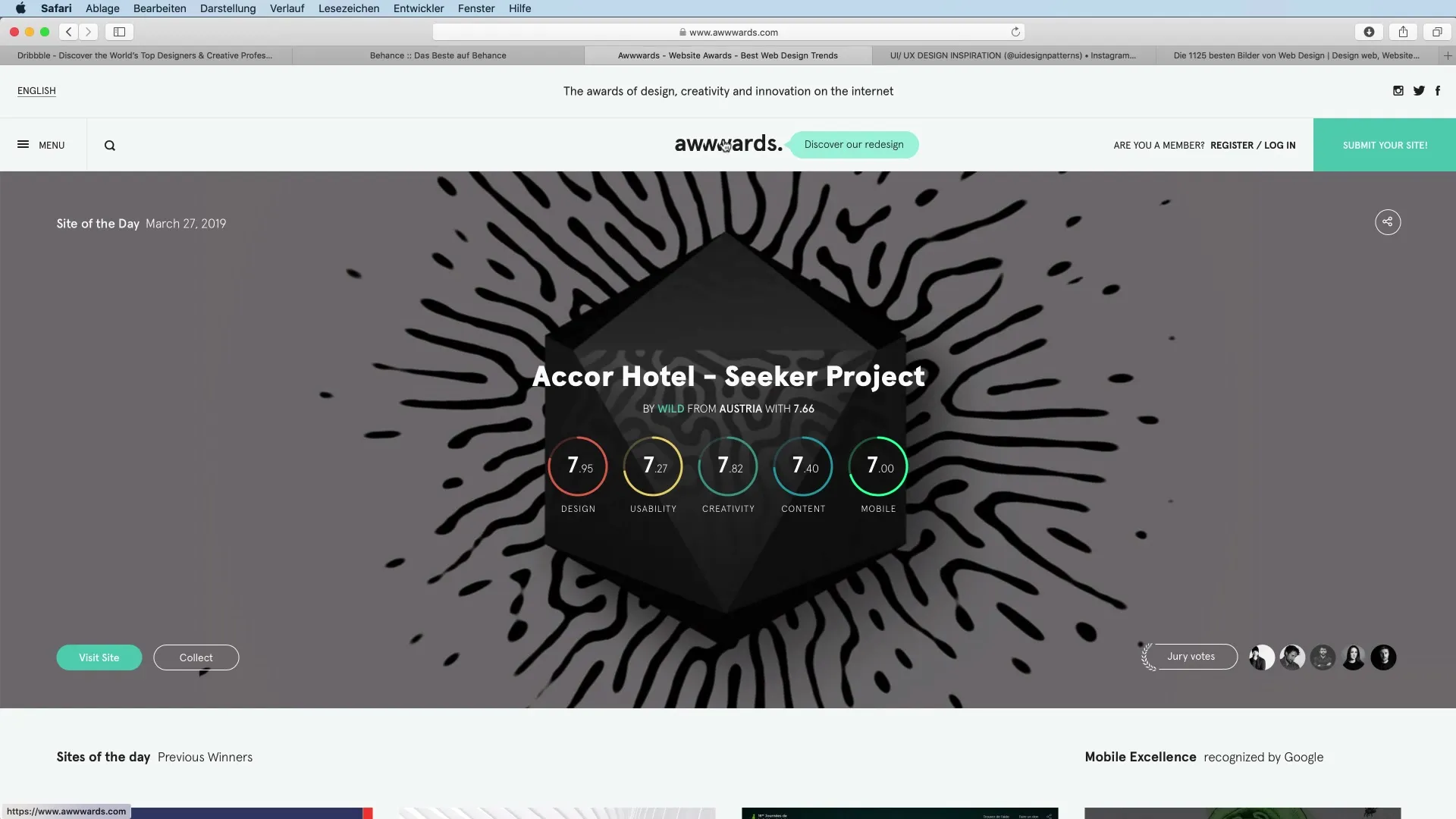Open the Hilfe menu
1456x819 pixels.
pos(519,8)
